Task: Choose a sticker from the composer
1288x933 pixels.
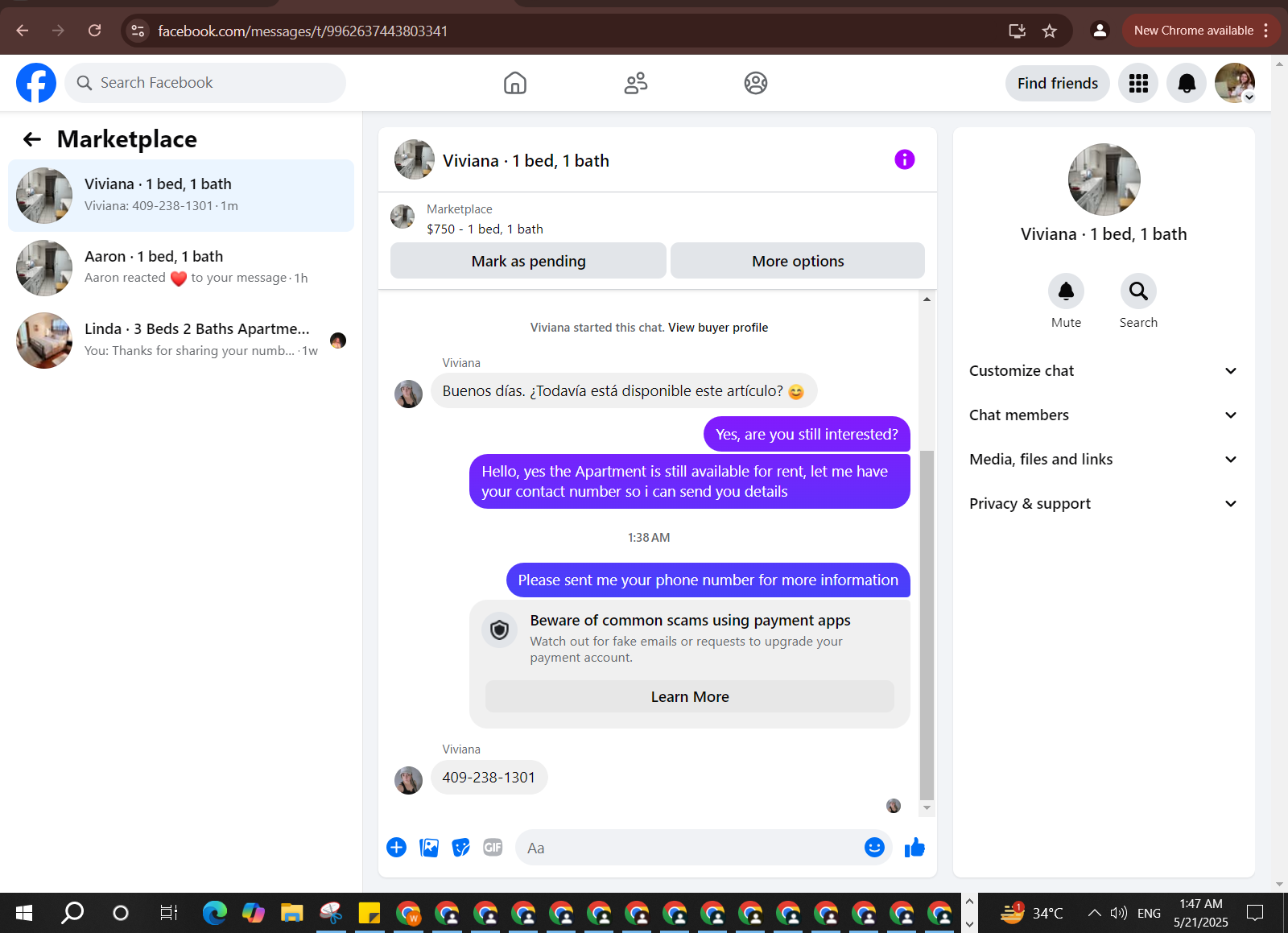Action: 461,848
